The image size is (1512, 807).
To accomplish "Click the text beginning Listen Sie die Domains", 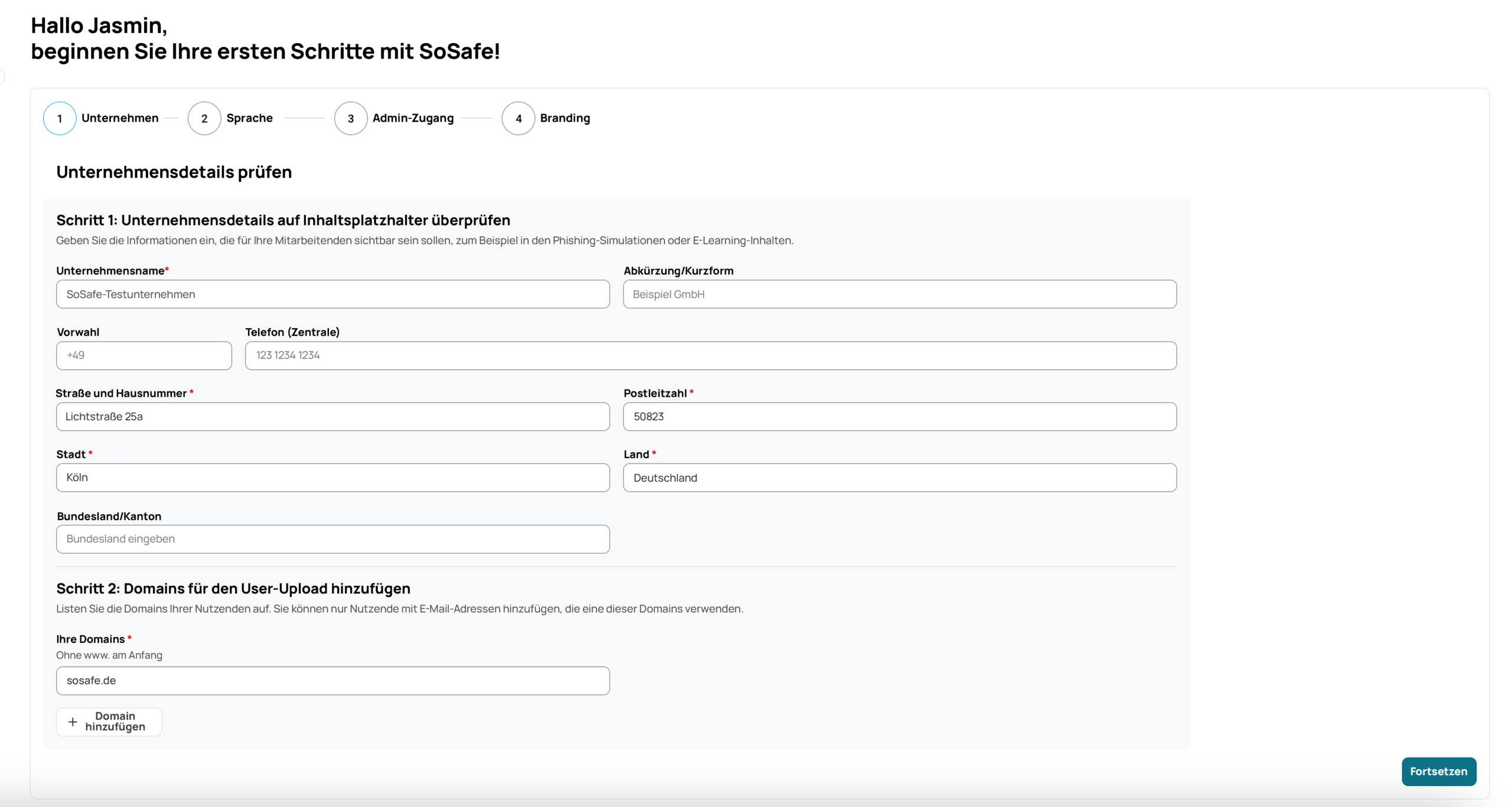I will pos(400,609).
